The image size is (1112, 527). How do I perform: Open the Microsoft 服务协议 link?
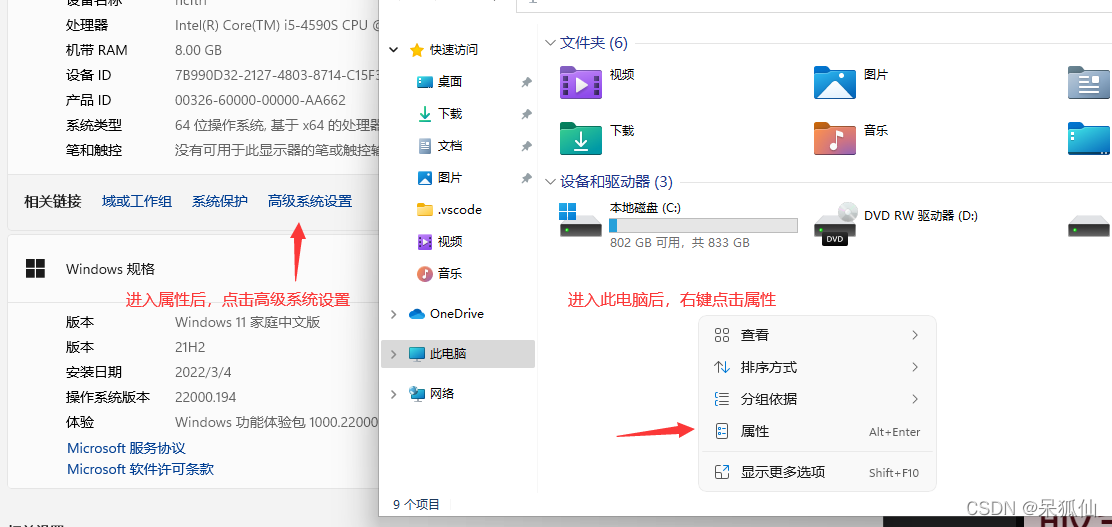click(x=126, y=448)
